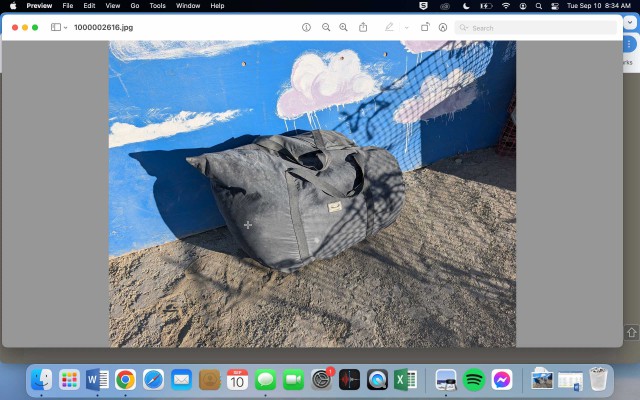Open the Edit menu
The width and height of the screenshot is (640, 400).
point(89,6)
